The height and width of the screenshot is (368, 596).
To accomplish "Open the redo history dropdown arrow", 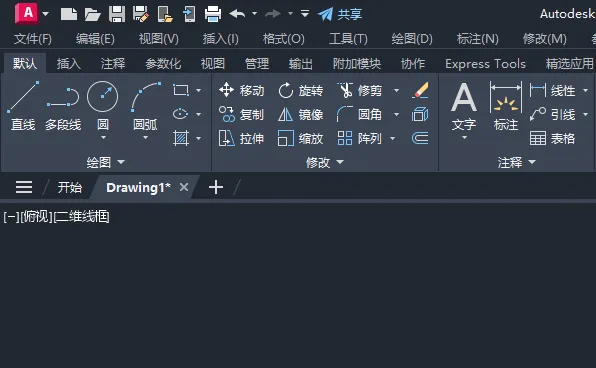I will tap(290, 14).
